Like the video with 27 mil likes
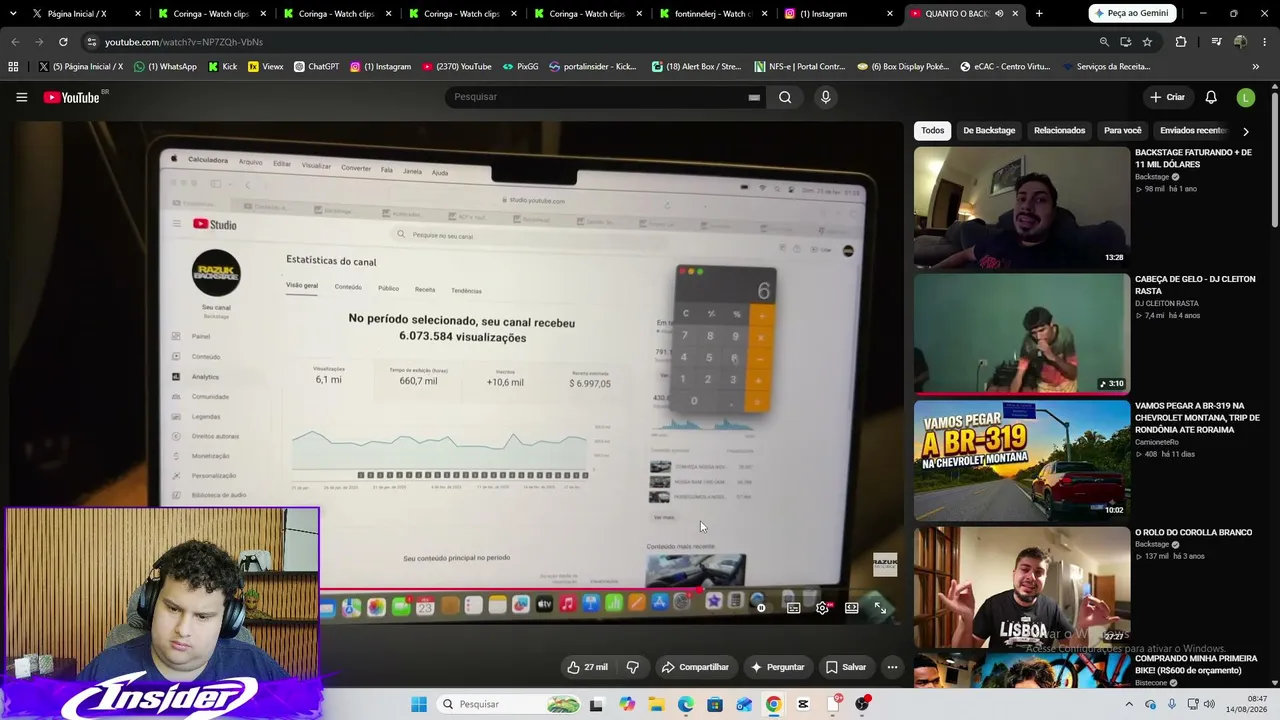This screenshot has width=1280, height=720. tap(587, 667)
